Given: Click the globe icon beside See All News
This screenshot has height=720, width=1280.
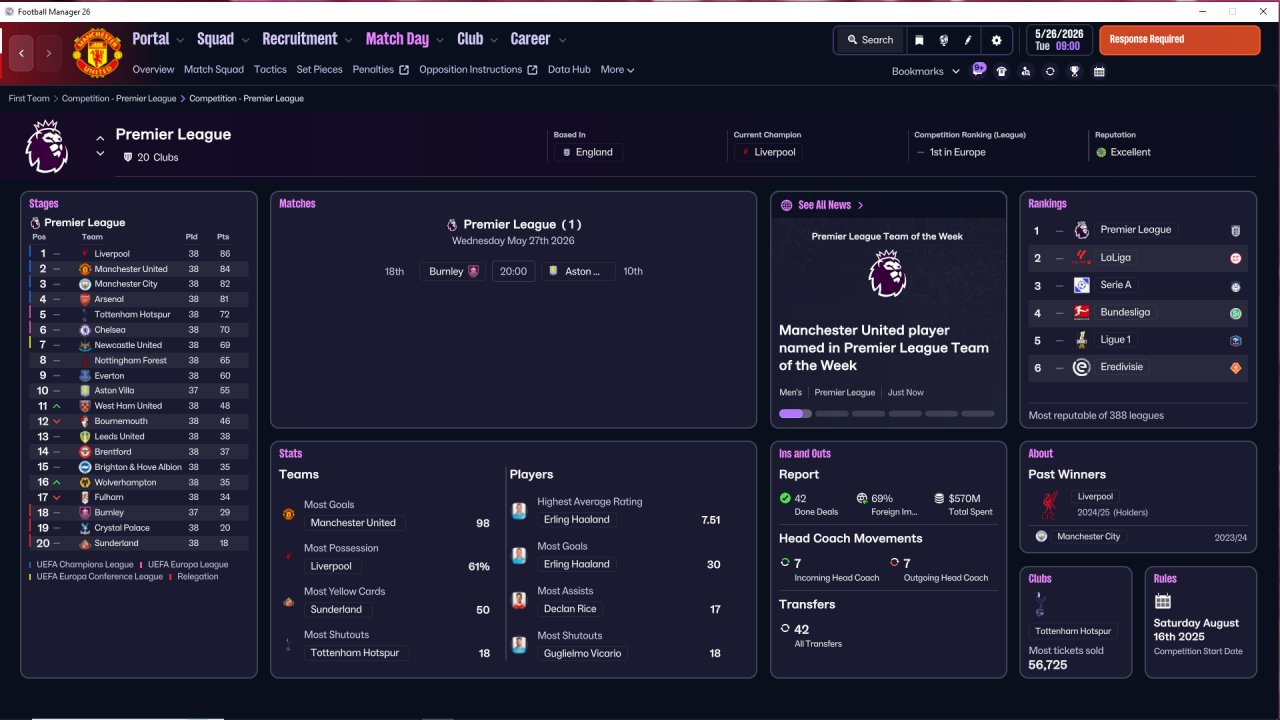Looking at the screenshot, I should (786, 205).
